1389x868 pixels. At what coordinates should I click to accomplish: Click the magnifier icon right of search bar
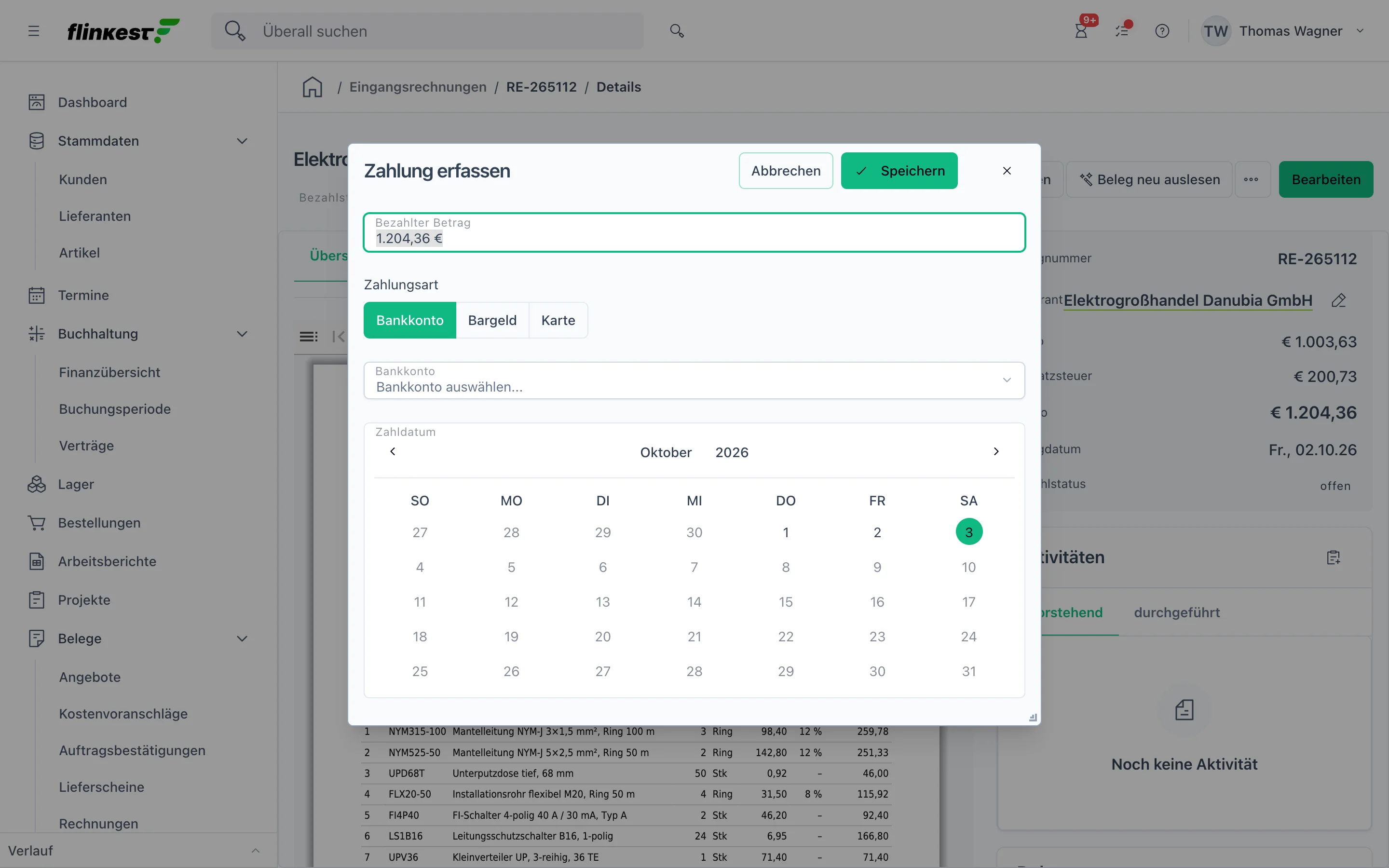[x=677, y=31]
